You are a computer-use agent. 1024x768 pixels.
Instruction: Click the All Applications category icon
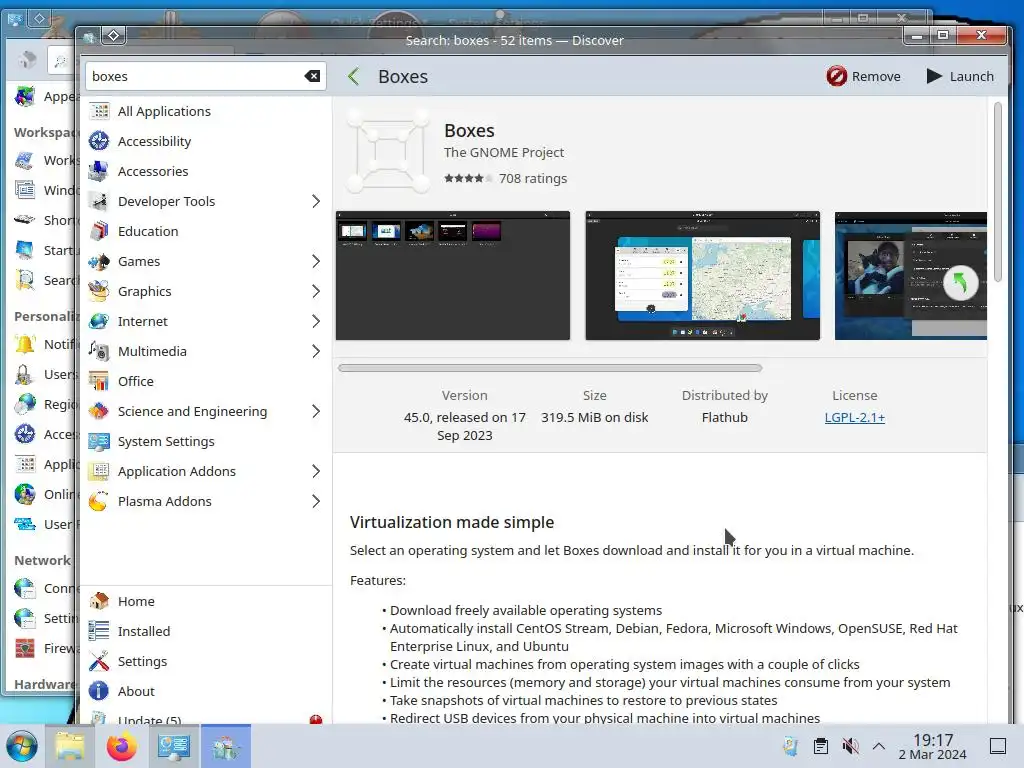[99, 111]
